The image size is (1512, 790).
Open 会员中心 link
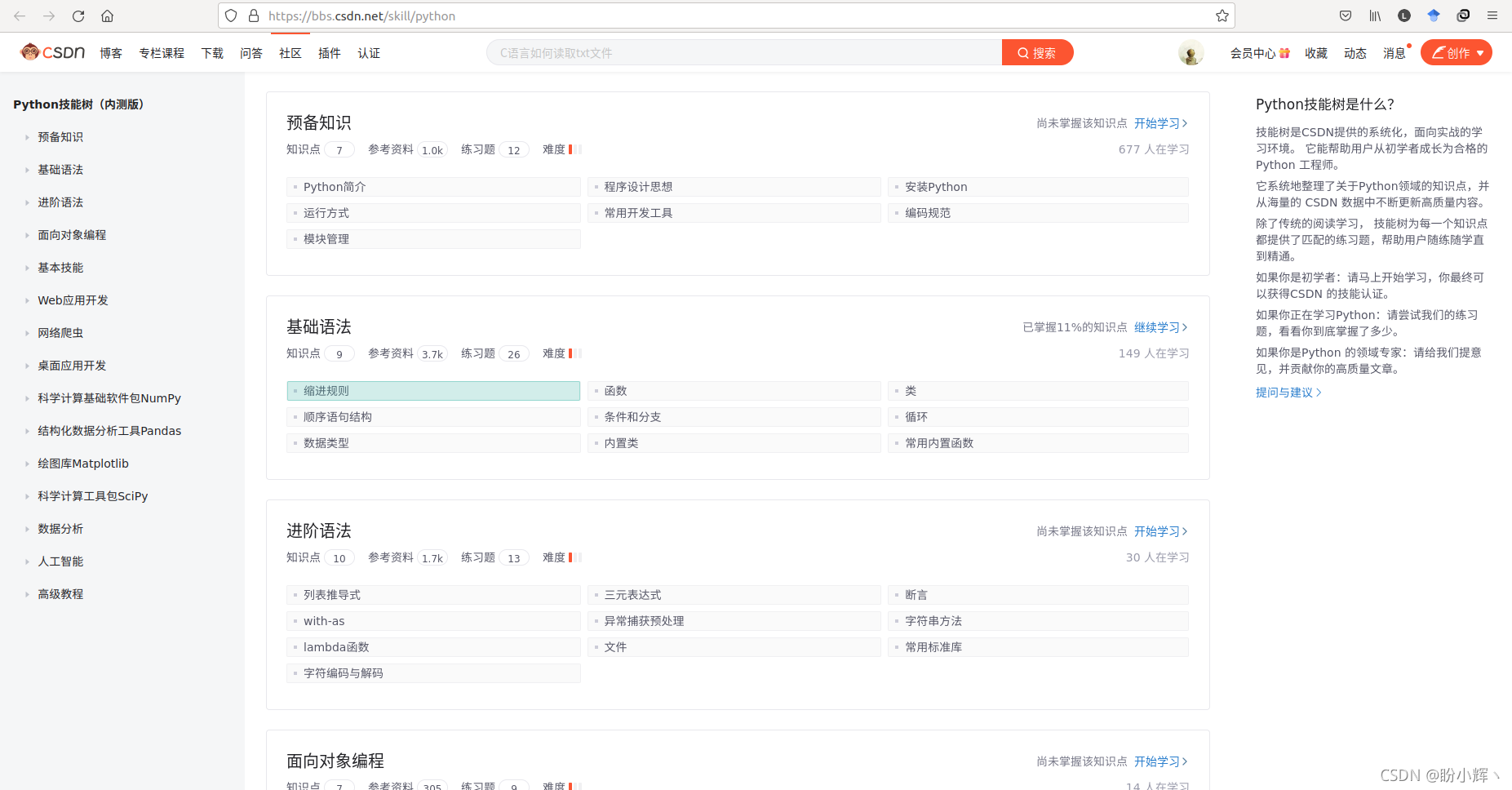pos(1260,53)
